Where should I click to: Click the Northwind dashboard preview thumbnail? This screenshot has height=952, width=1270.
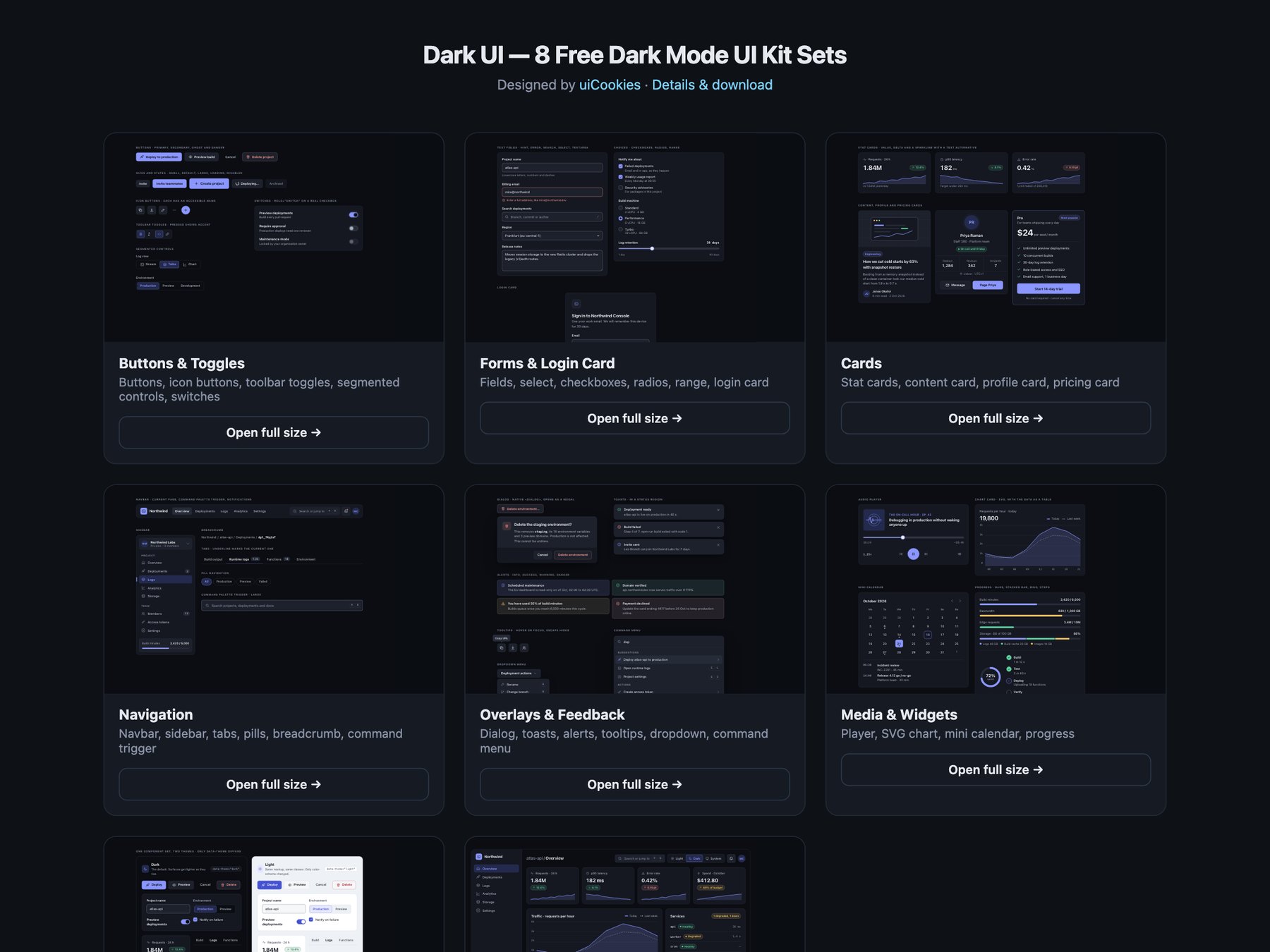(634, 895)
